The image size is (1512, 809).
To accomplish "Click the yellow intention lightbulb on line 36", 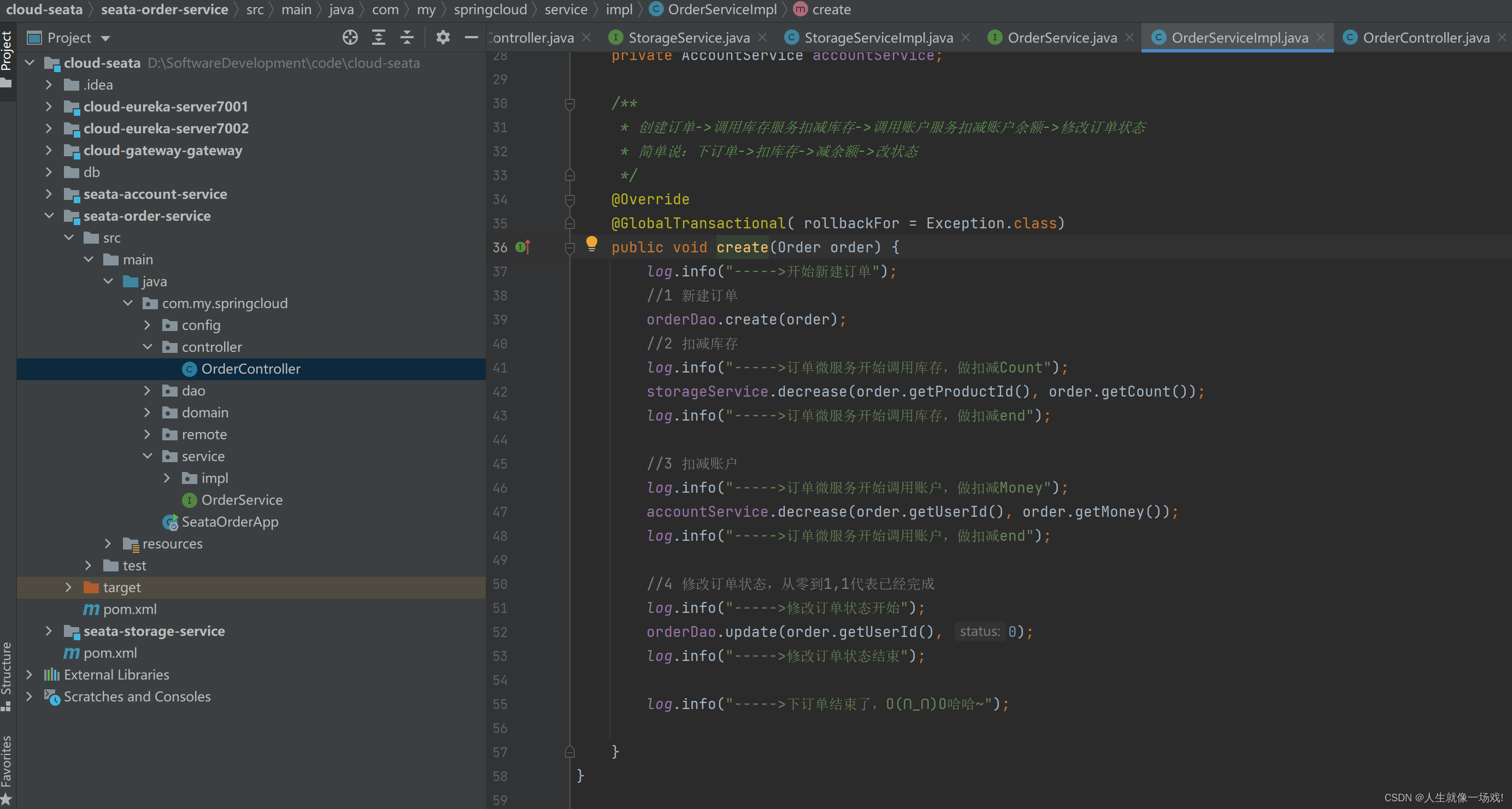I will (592, 244).
